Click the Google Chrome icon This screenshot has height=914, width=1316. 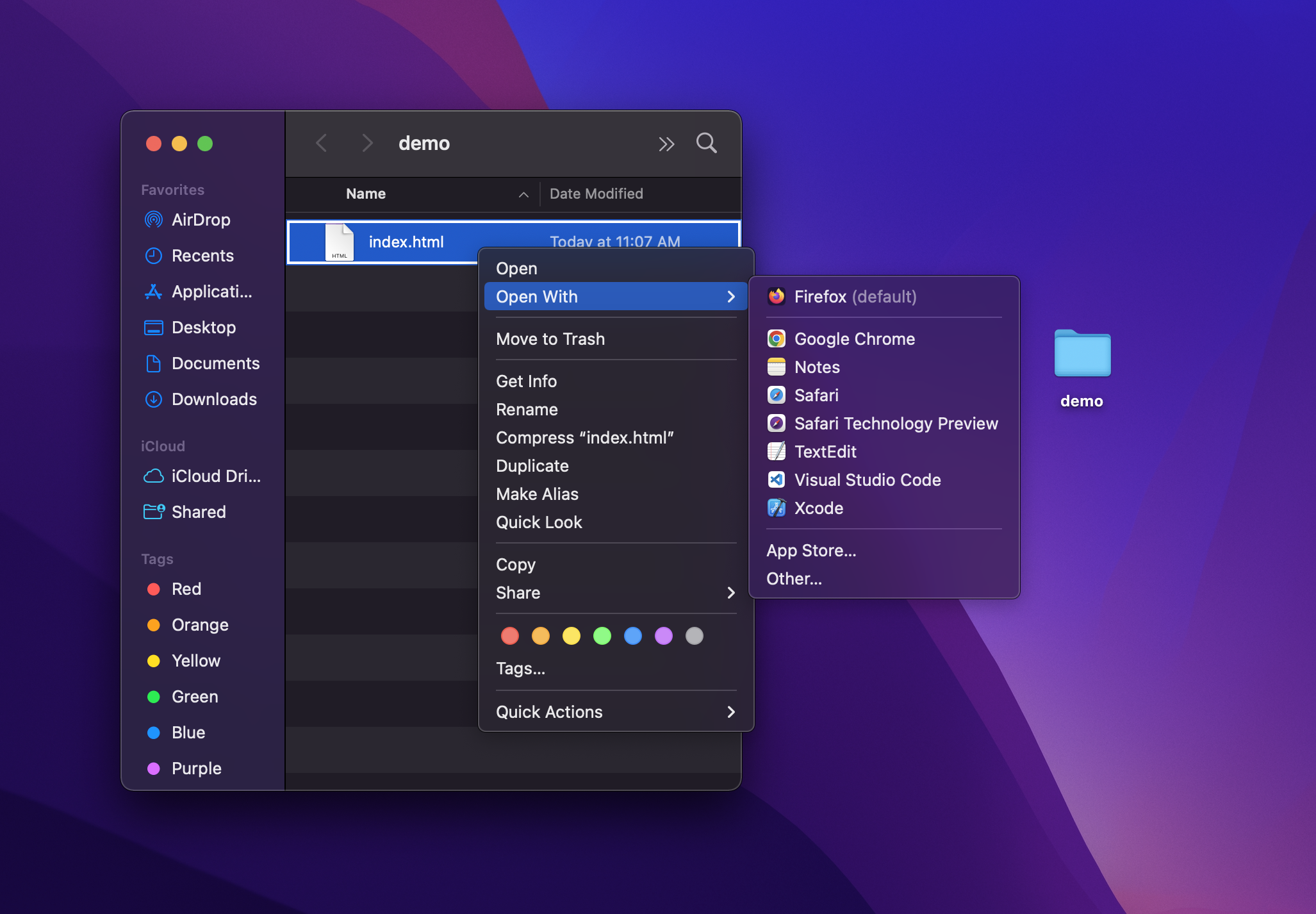pyautogui.click(x=777, y=338)
